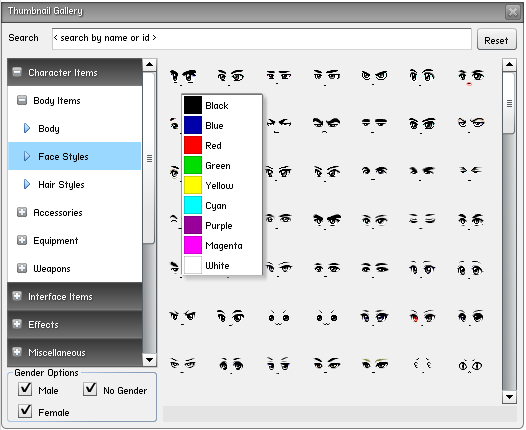The image size is (526, 430).
Task: Click the up arrow of the gallery scrollbar
Action: (509, 64)
